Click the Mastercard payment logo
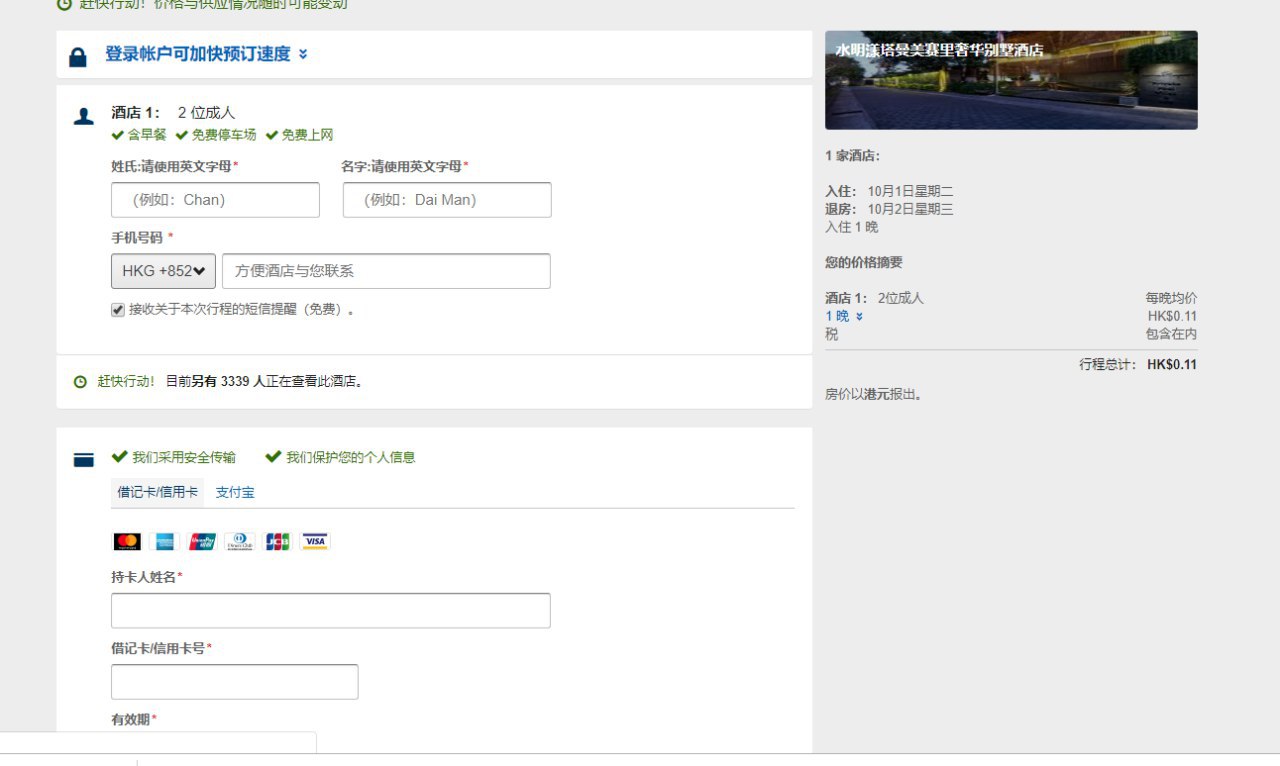 [127, 541]
